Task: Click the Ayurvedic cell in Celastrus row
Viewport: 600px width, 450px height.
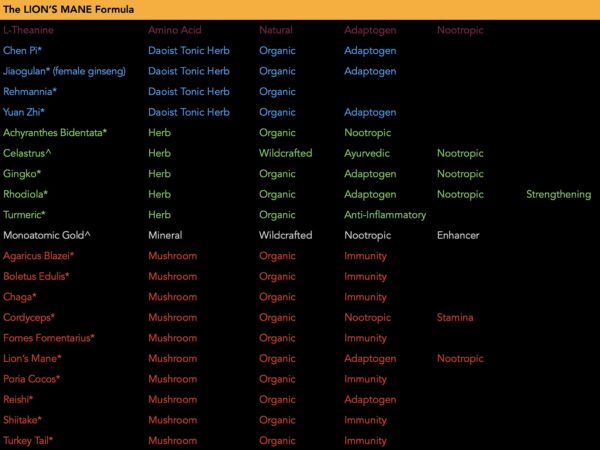Action: [x=367, y=153]
